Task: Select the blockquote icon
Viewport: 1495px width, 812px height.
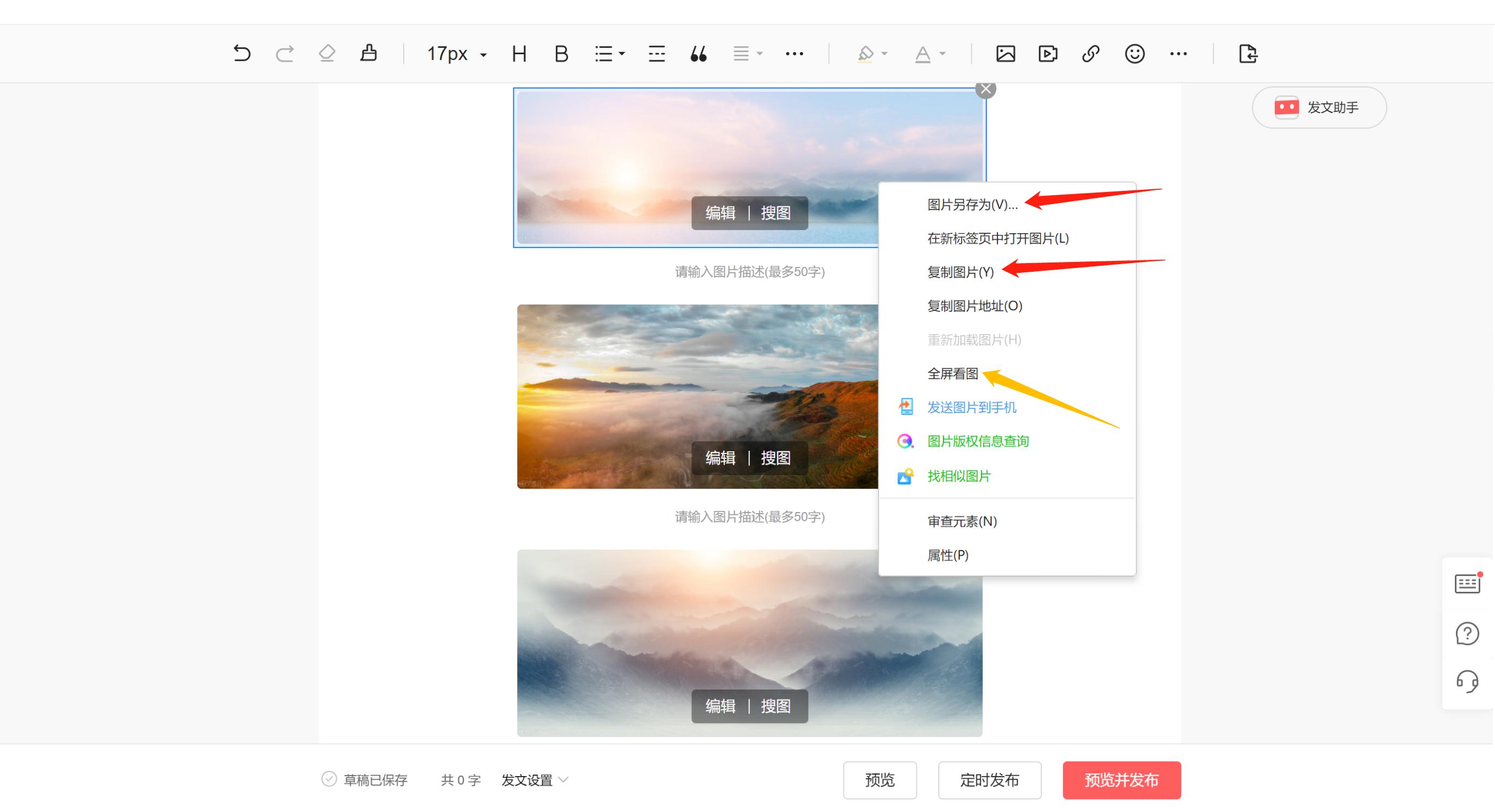Action: pyautogui.click(x=698, y=53)
